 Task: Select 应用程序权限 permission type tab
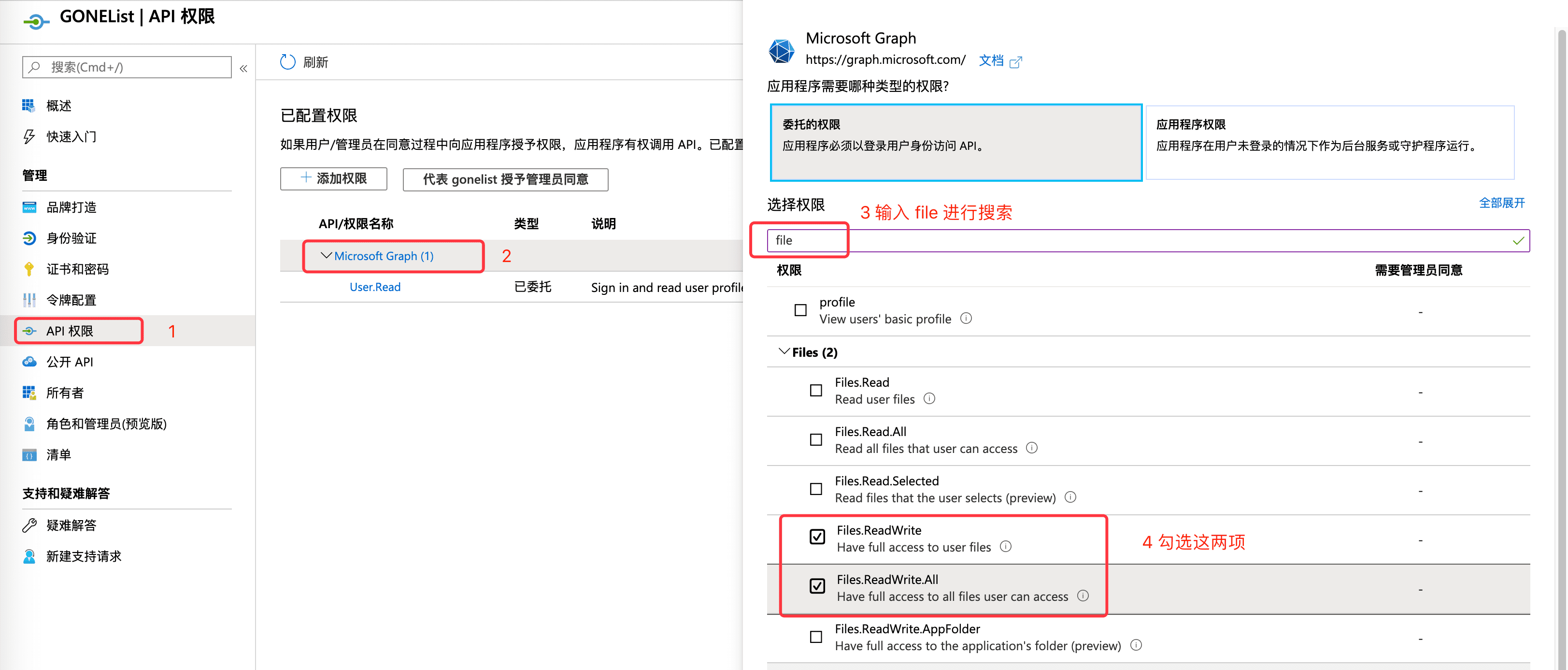pyautogui.click(x=1329, y=143)
